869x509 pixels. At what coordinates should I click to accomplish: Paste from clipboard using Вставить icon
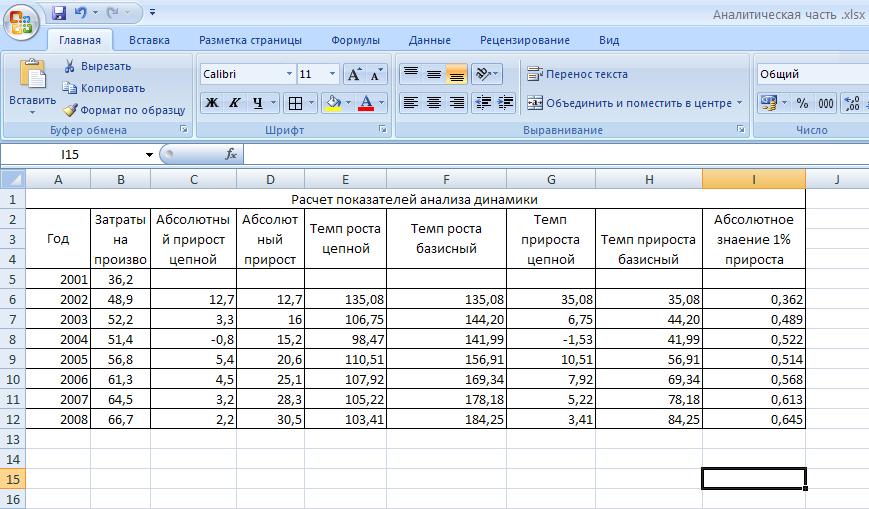coord(32,75)
